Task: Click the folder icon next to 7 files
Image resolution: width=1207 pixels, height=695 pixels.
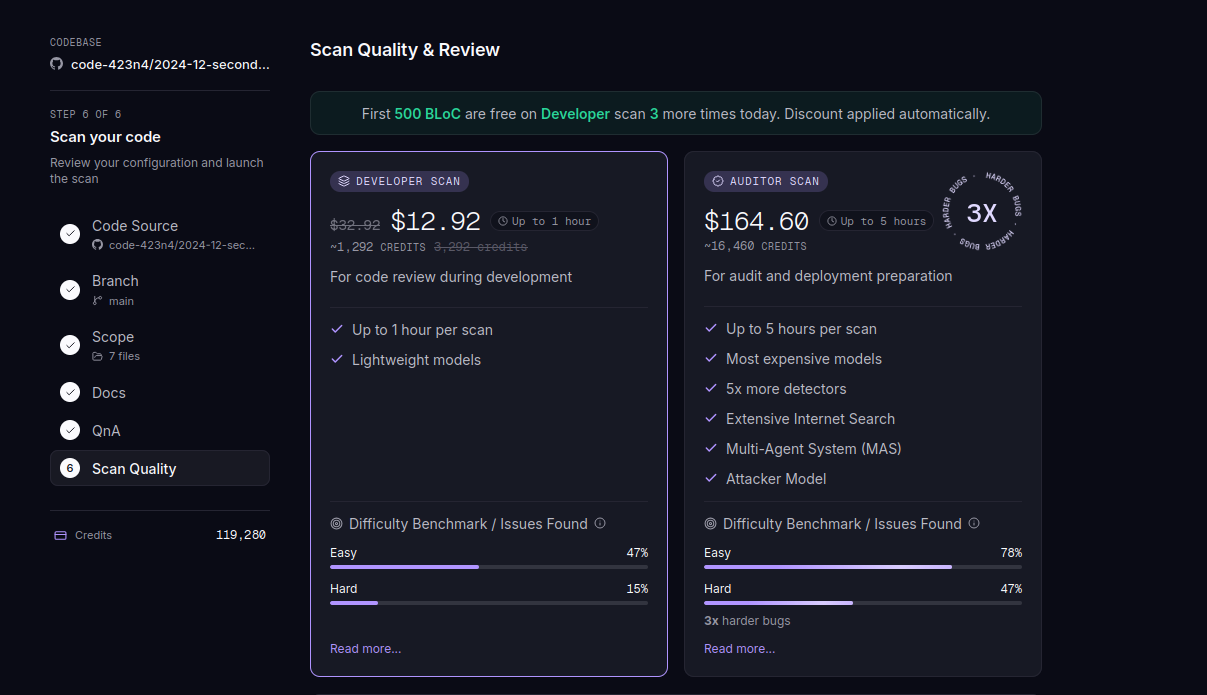Action: [97, 357]
